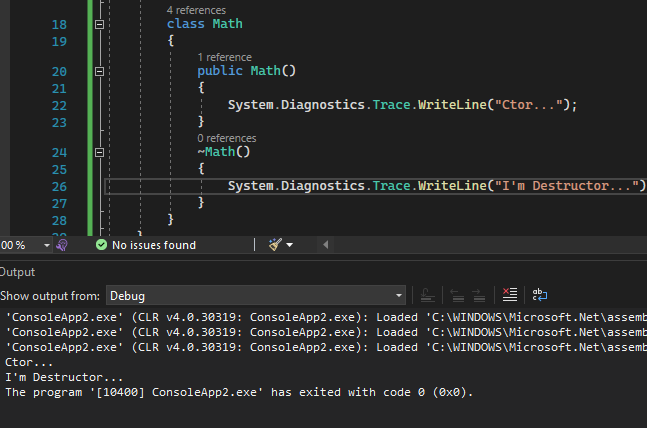
Task: Toggle word wrap in the Output window
Action: (540, 295)
